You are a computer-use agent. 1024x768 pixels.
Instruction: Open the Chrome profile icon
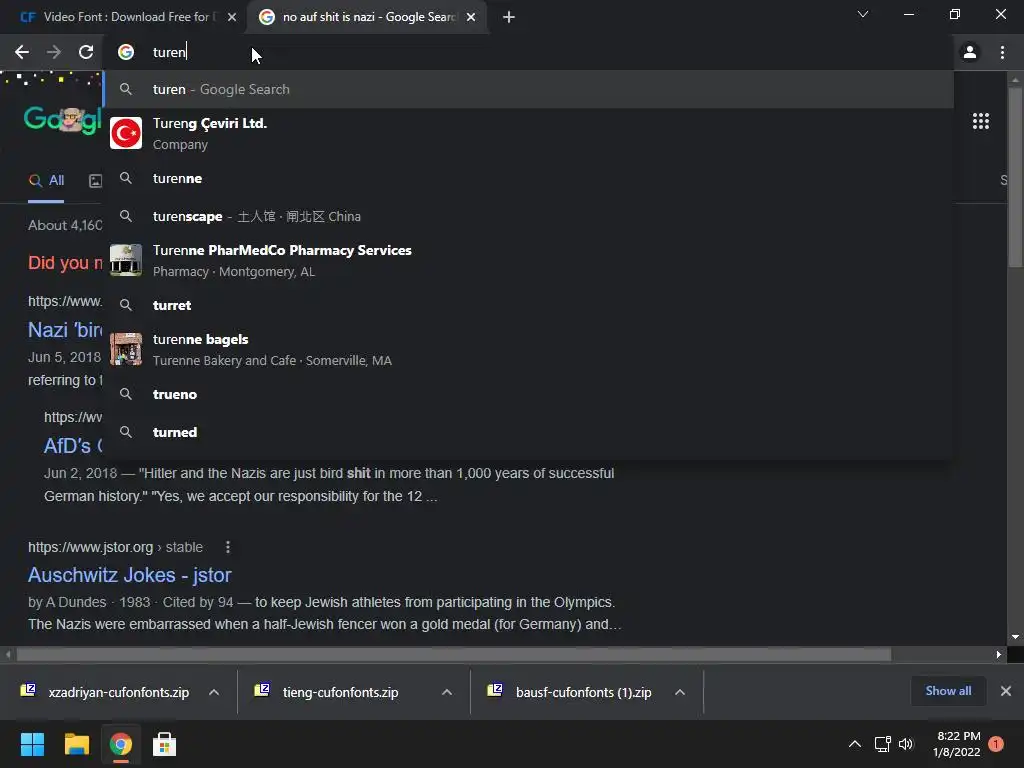[x=970, y=52]
